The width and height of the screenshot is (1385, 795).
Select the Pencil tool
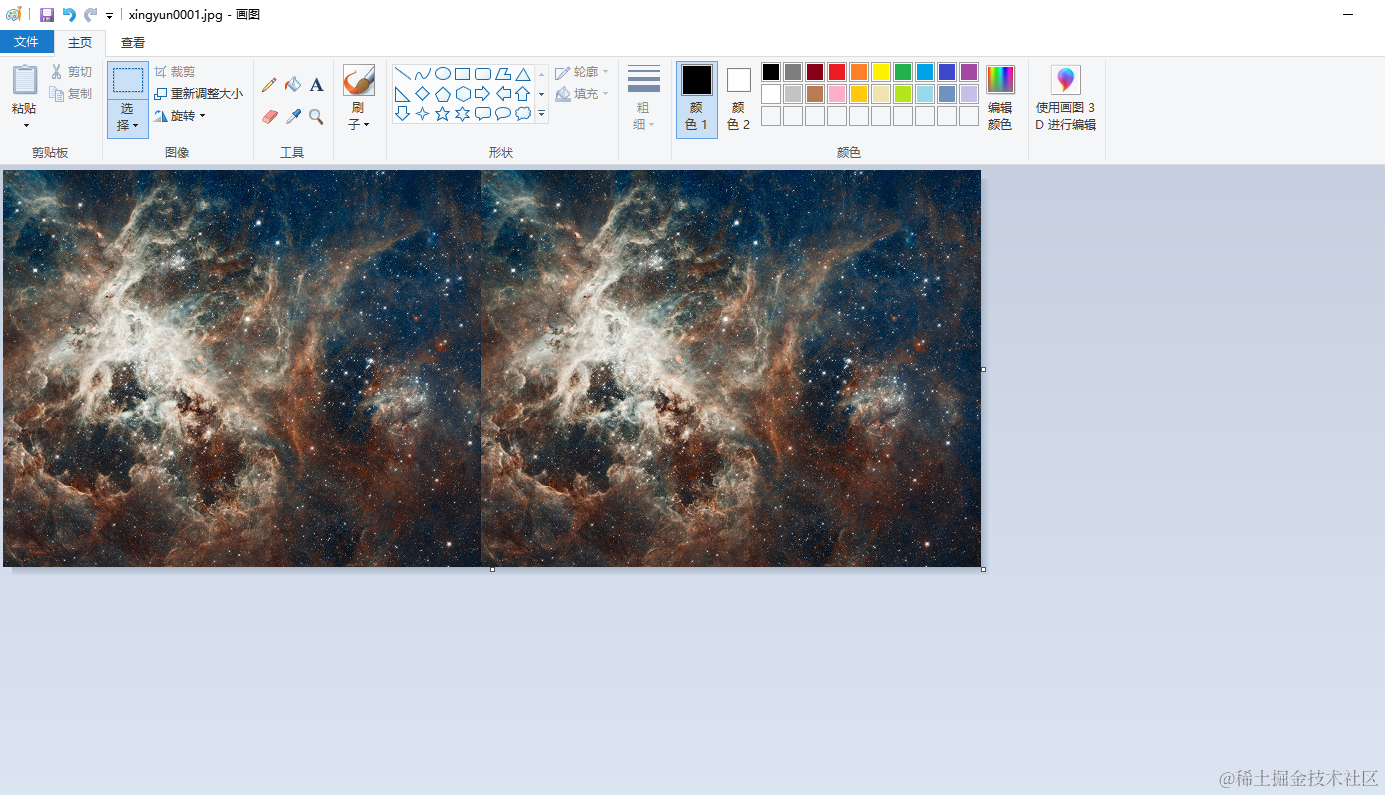[269, 86]
